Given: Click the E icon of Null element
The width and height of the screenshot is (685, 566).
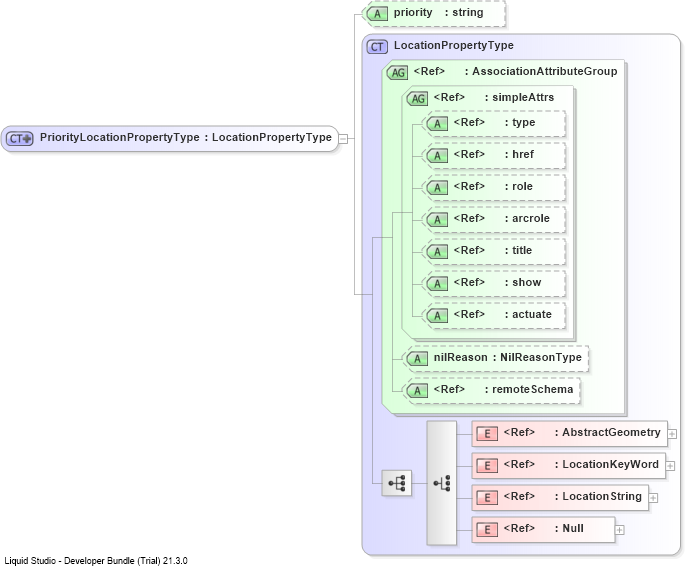Looking at the screenshot, I should pyautogui.click(x=487, y=530).
